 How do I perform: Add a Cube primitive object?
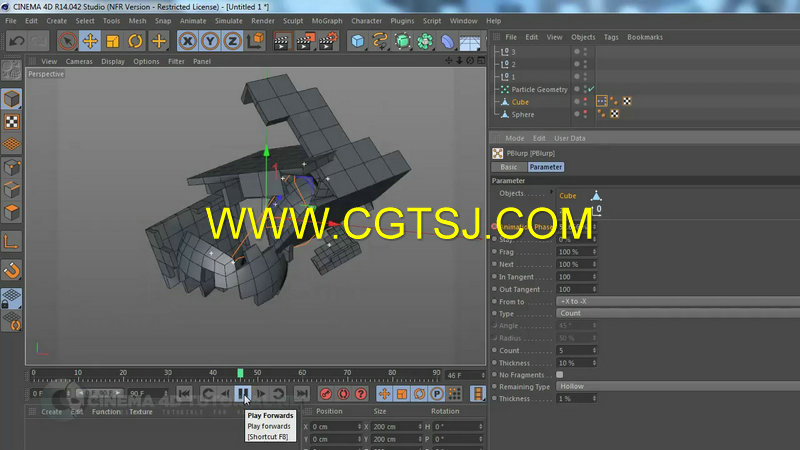point(358,41)
